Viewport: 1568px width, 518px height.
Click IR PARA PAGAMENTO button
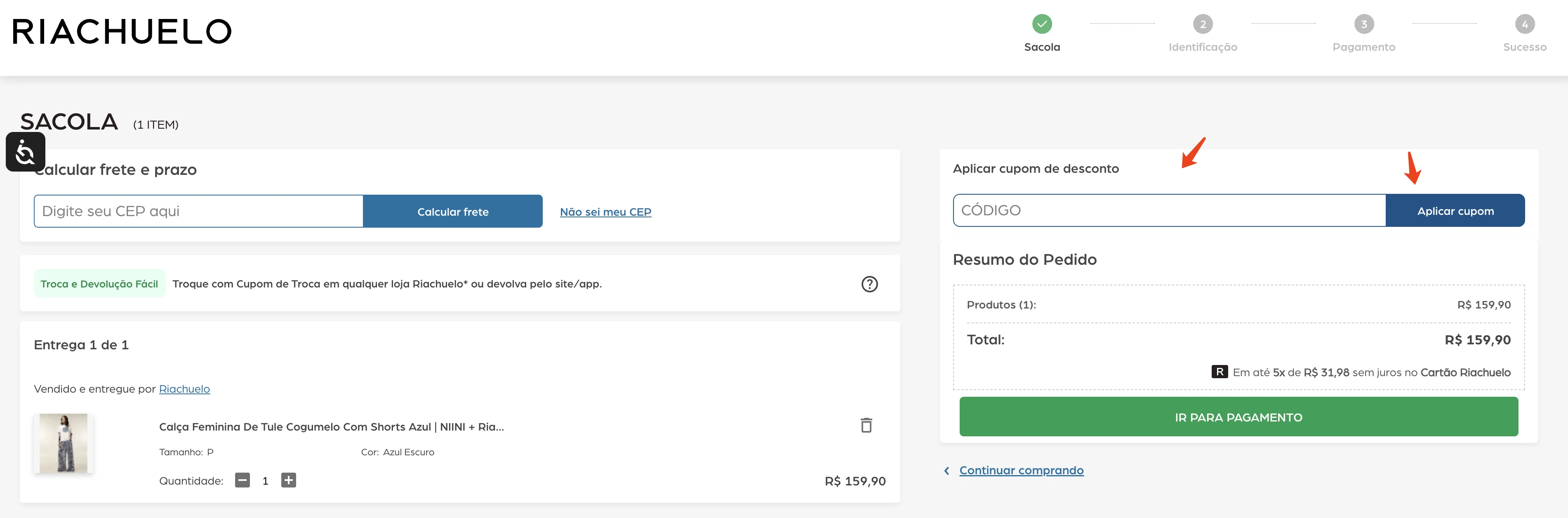(1239, 417)
